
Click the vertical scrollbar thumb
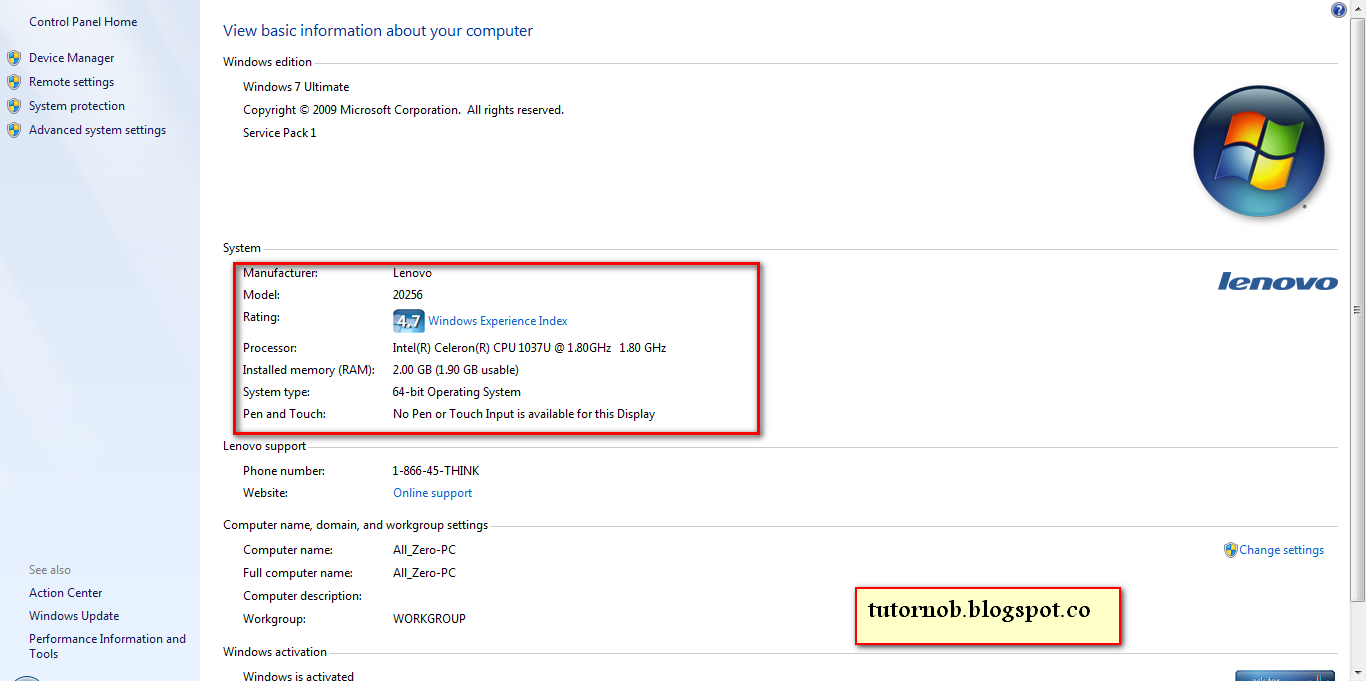tap(1357, 309)
